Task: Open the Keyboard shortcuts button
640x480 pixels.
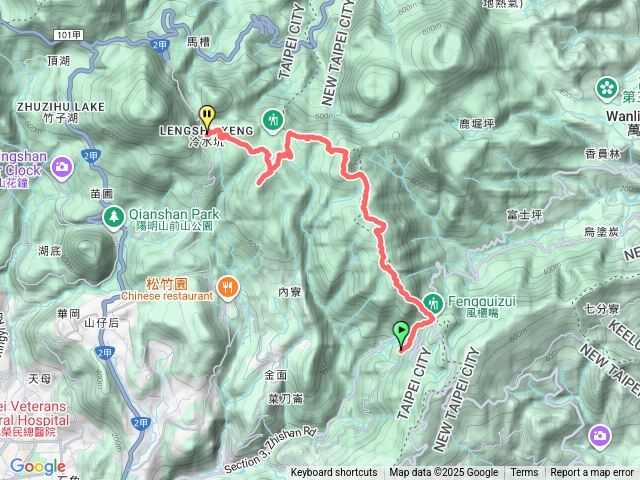Action: [x=334, y=473]
